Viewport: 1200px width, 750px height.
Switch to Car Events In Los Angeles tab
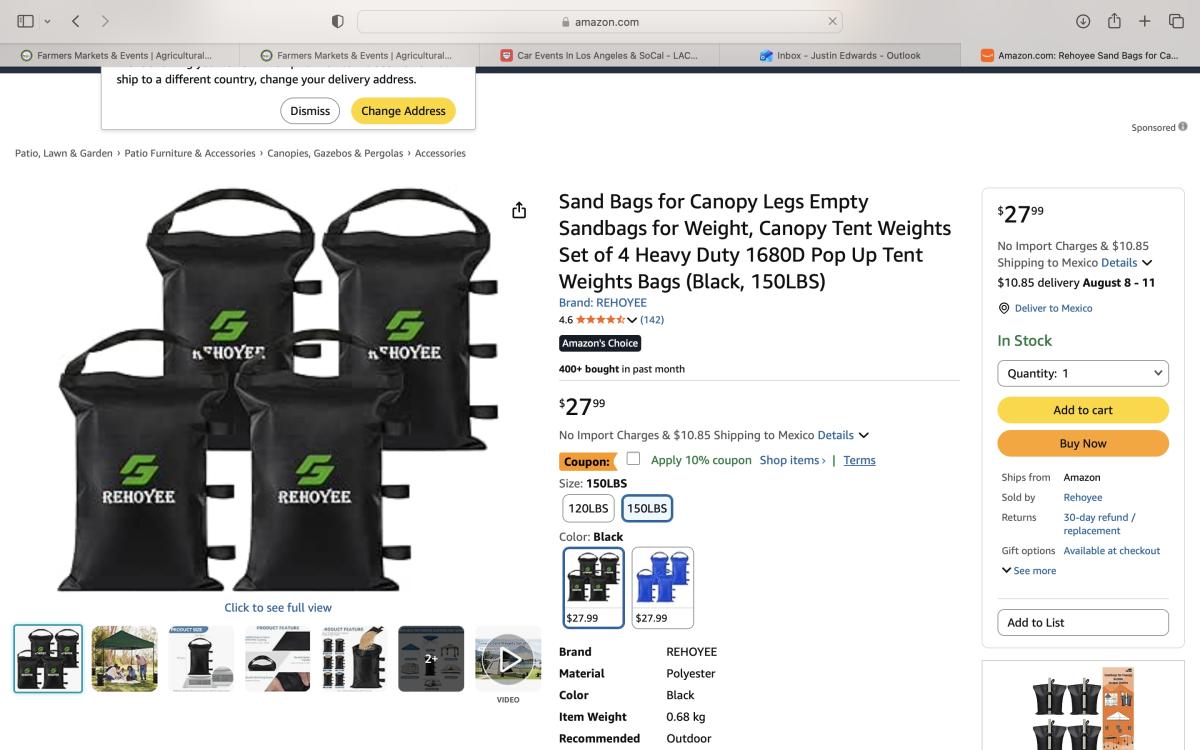pyautogui.click(x=600, y=55)
